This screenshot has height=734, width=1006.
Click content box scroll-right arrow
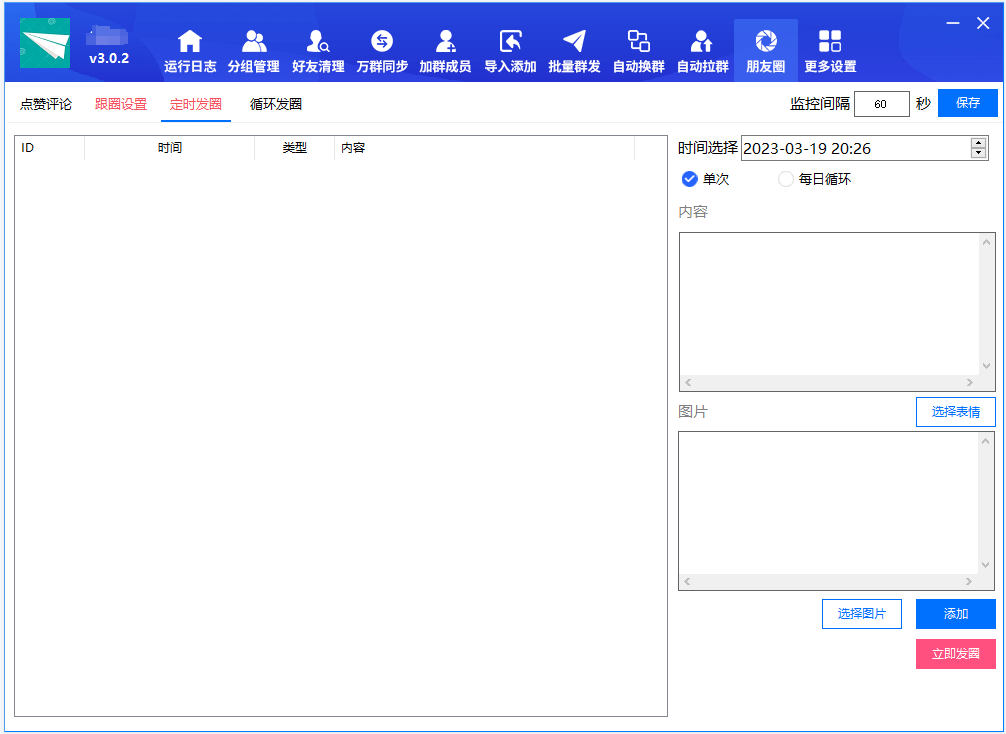[x=969, y=382]
